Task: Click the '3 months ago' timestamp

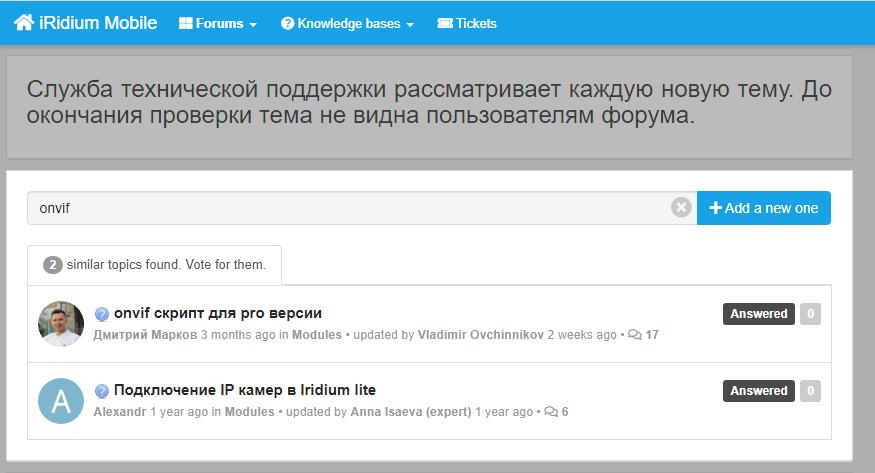Action: pos(238,335)
